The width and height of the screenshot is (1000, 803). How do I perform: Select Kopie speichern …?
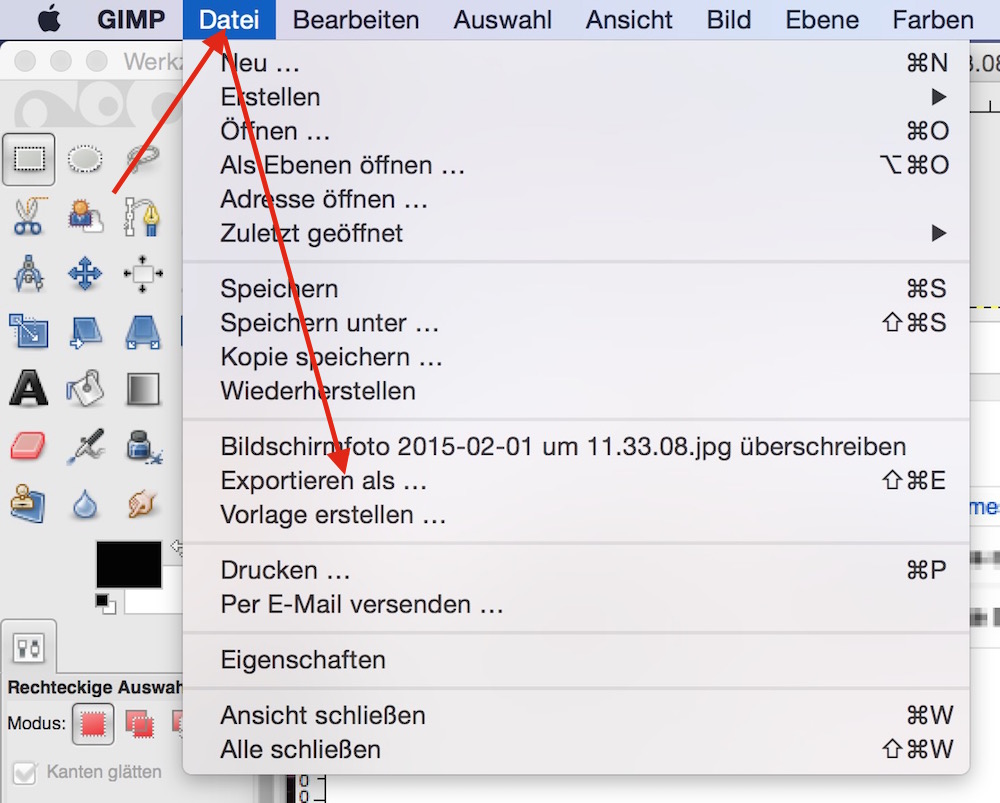coord(576,357)
